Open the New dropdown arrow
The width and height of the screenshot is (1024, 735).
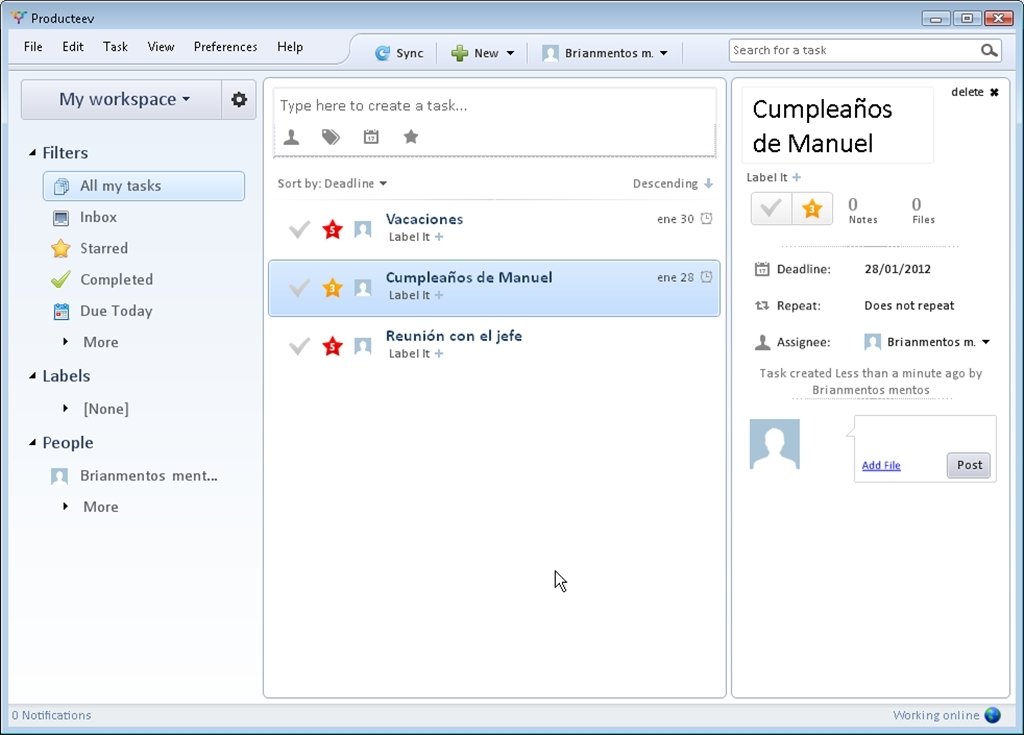tap(510, 53)
